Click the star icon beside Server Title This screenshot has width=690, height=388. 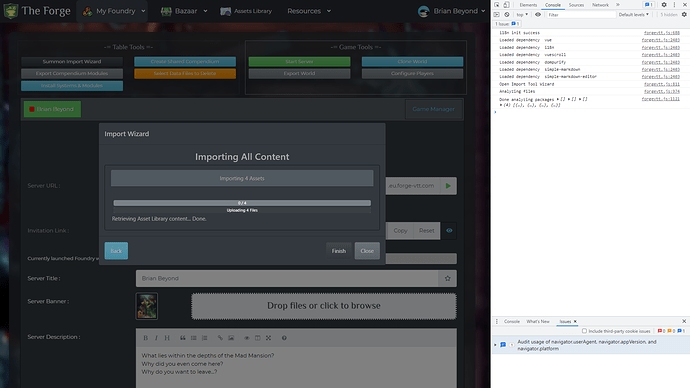coord(448,278)
